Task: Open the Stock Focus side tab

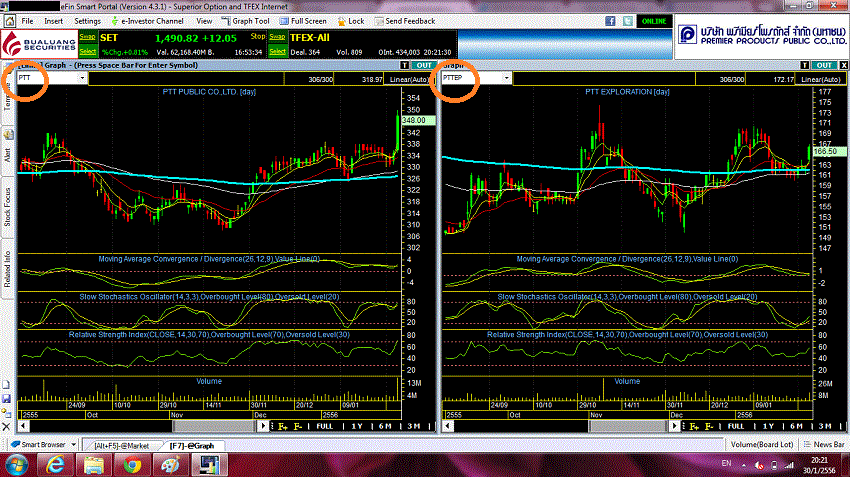Action: 8,207
